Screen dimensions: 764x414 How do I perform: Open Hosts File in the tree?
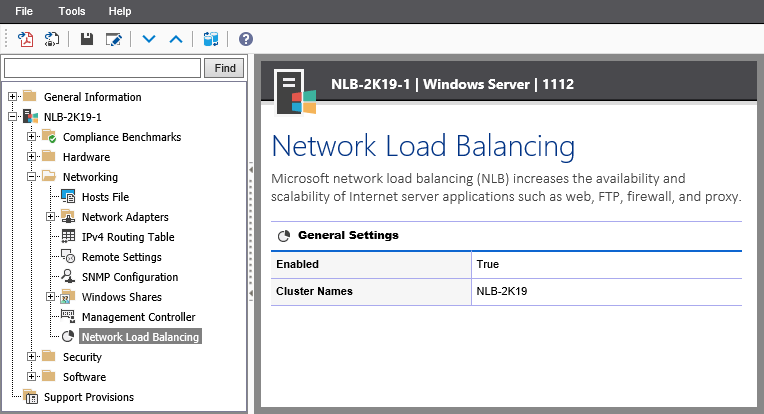pos(105,197)
